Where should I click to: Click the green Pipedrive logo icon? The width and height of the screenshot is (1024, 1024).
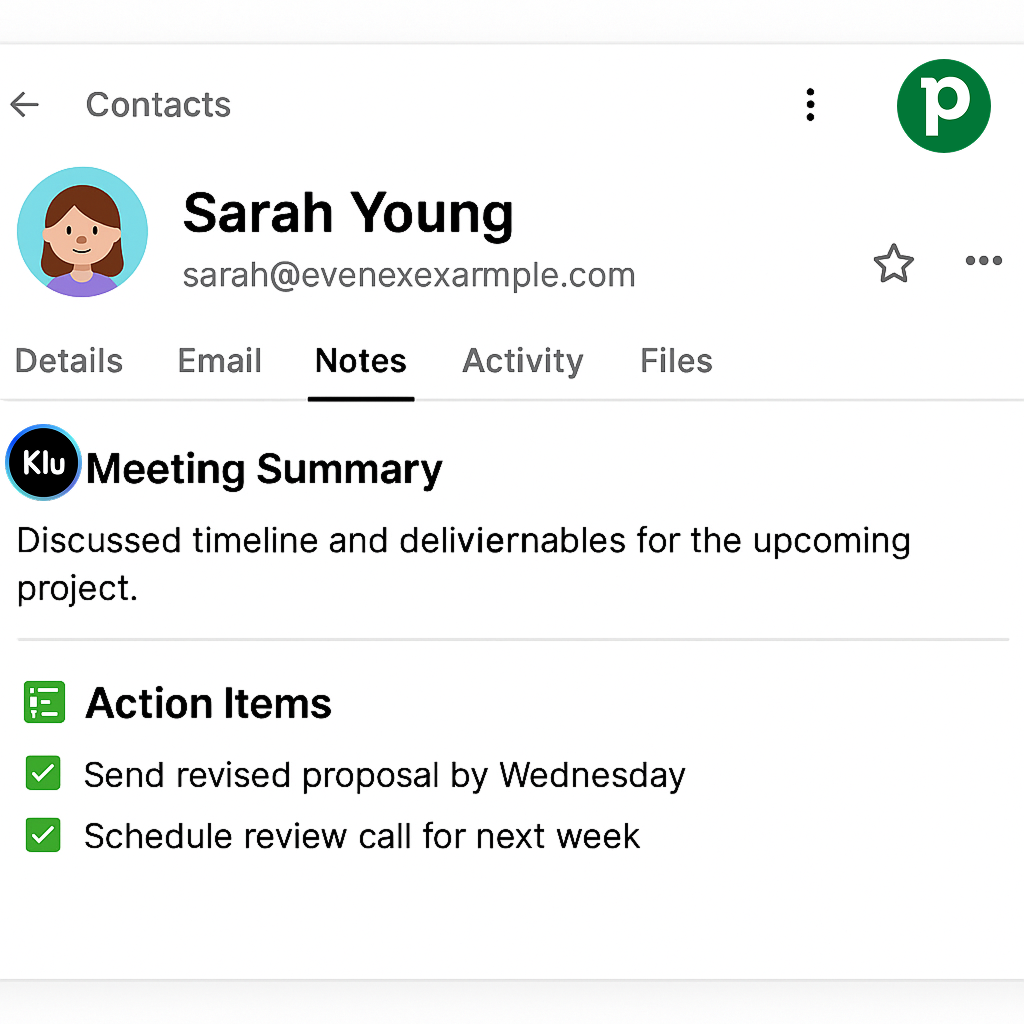pyautogui.click(x=943, y=105)
